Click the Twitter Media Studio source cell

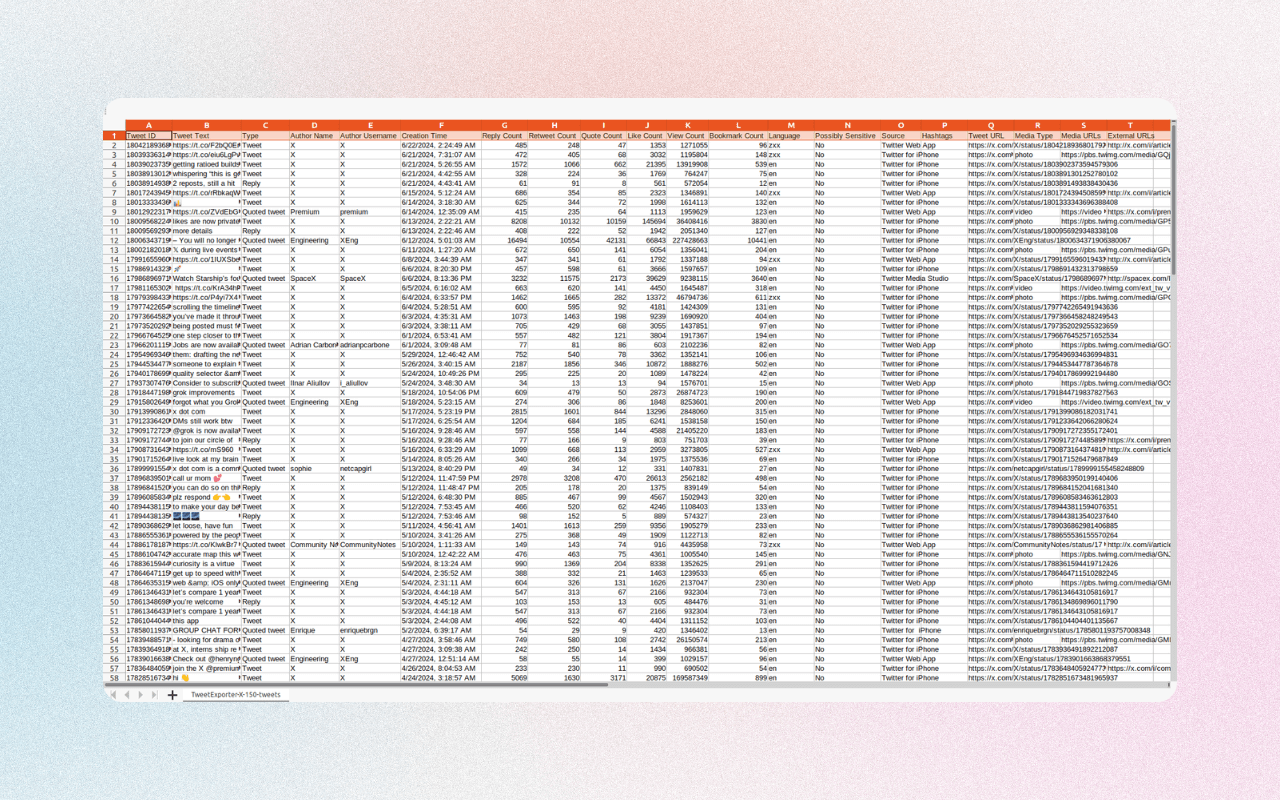pos(914,278)
